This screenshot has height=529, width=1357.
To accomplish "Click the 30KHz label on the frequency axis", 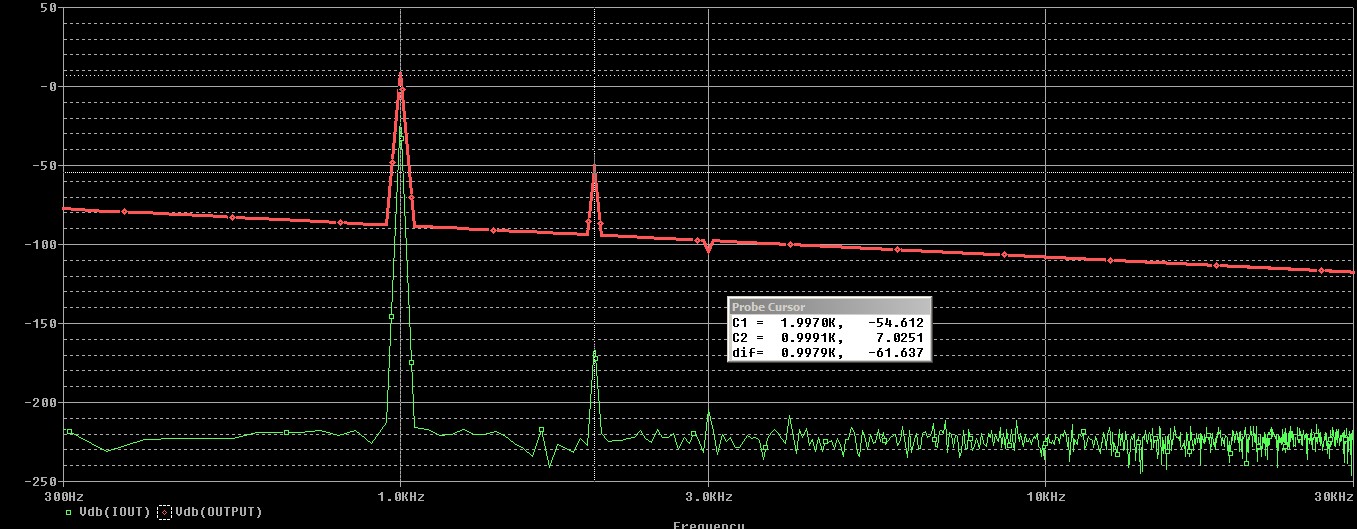I will click(1335, 497).
